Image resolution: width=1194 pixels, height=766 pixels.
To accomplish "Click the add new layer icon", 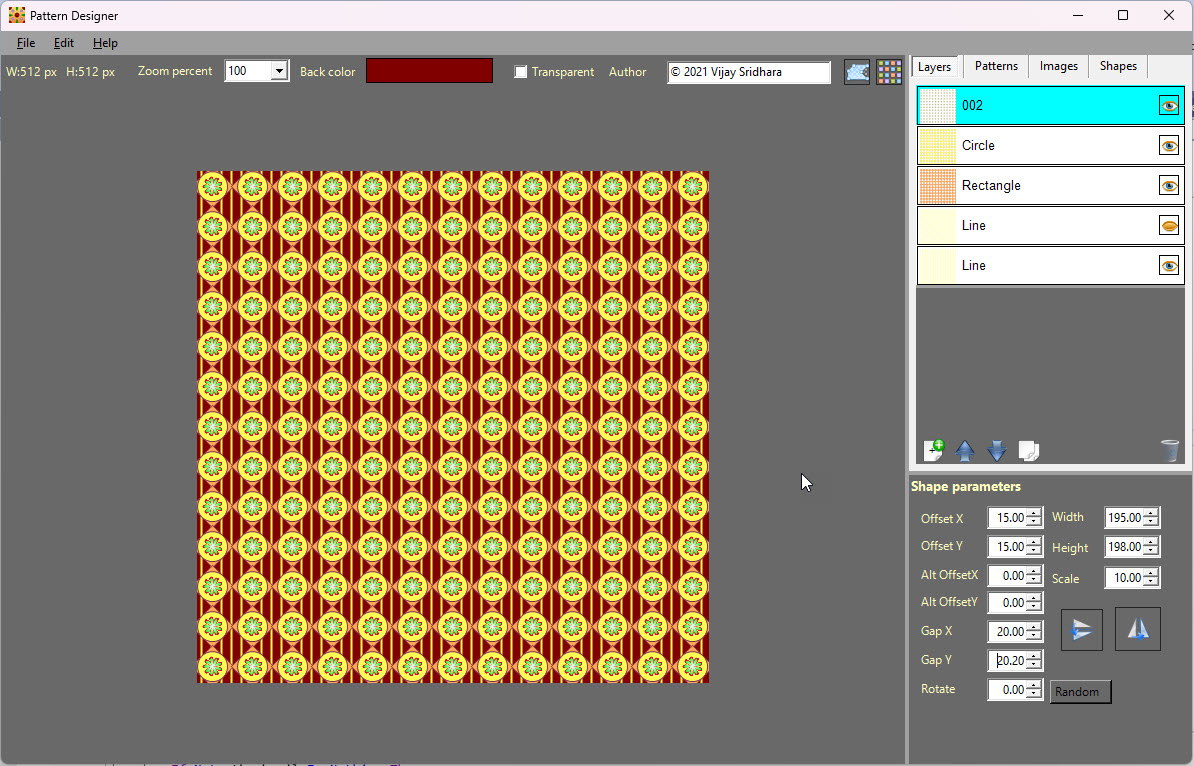I will 934,450.
